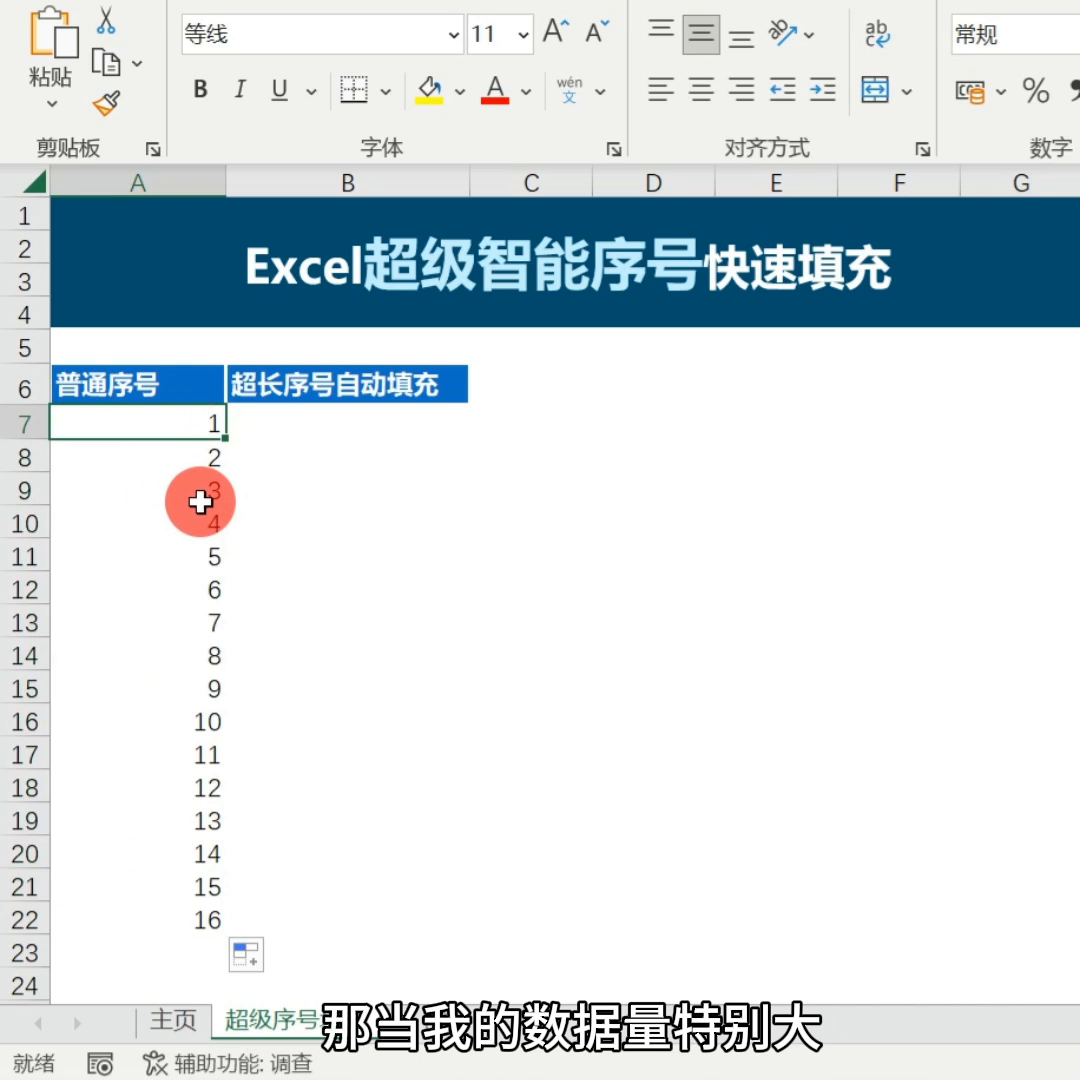This screenshot has height=1080, width=1080.
Task: Click the wén phonetic guide icon
Action: pos(569,90)
